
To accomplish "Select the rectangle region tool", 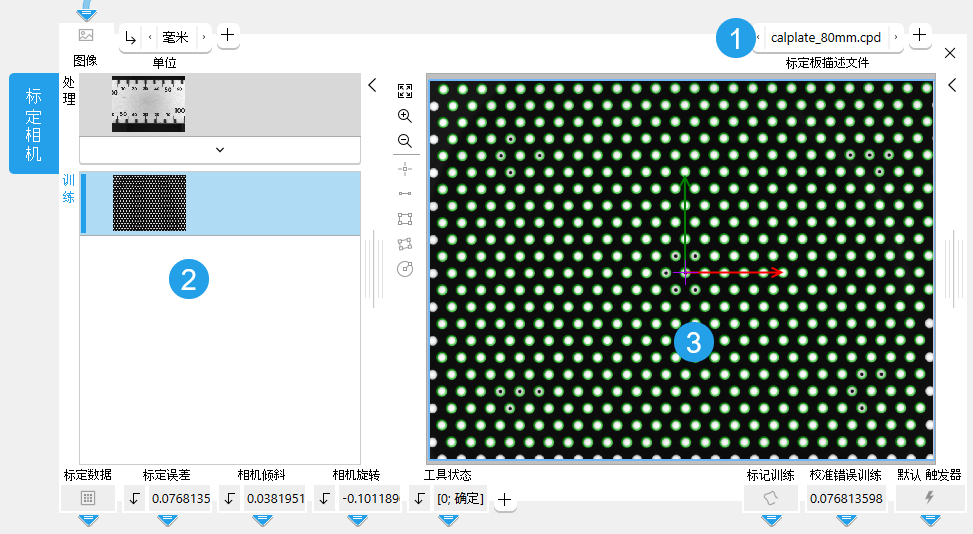I will click(405, 218).
